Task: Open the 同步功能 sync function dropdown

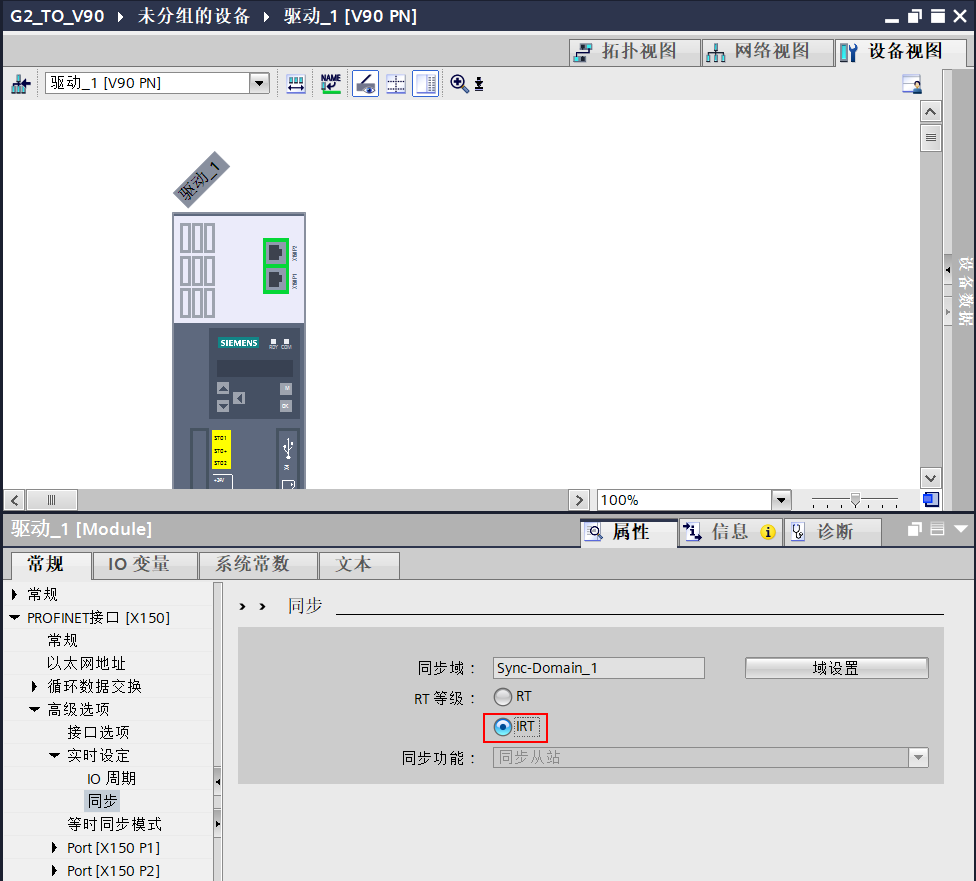Action: point(917,757)
